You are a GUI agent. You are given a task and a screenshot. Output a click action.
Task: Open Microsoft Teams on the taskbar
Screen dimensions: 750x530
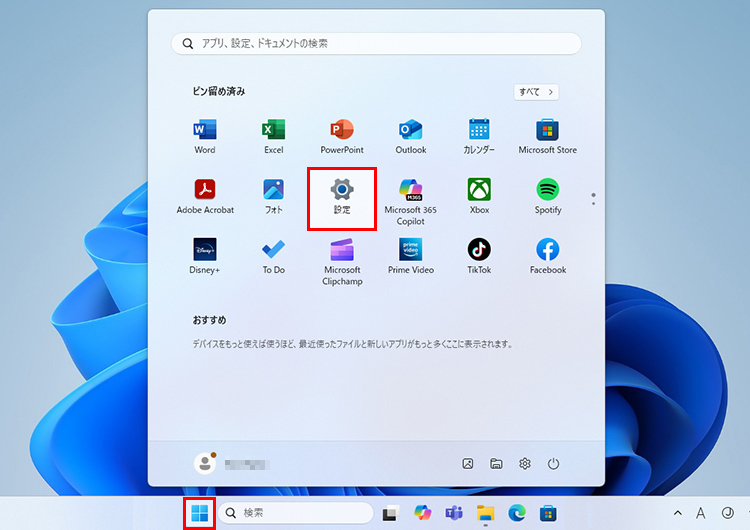pyautogui.click(x=454, y=513)
